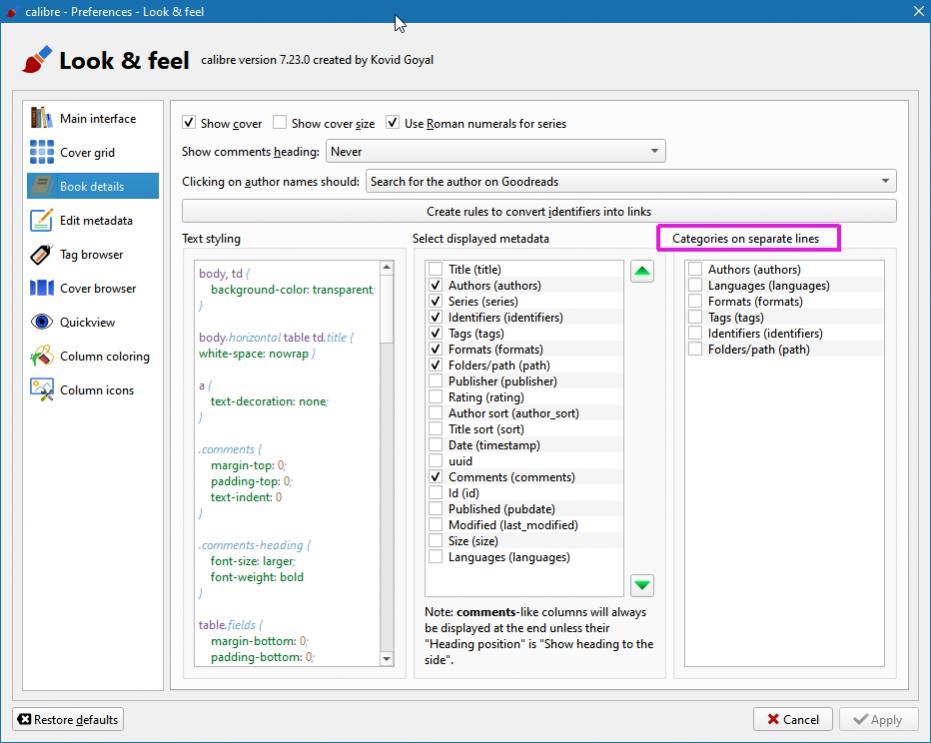The width and height of the screenshot is (931, 743).
Task: Check Publisher (publisher) in displayed metadata
Action: pos(435,381)
